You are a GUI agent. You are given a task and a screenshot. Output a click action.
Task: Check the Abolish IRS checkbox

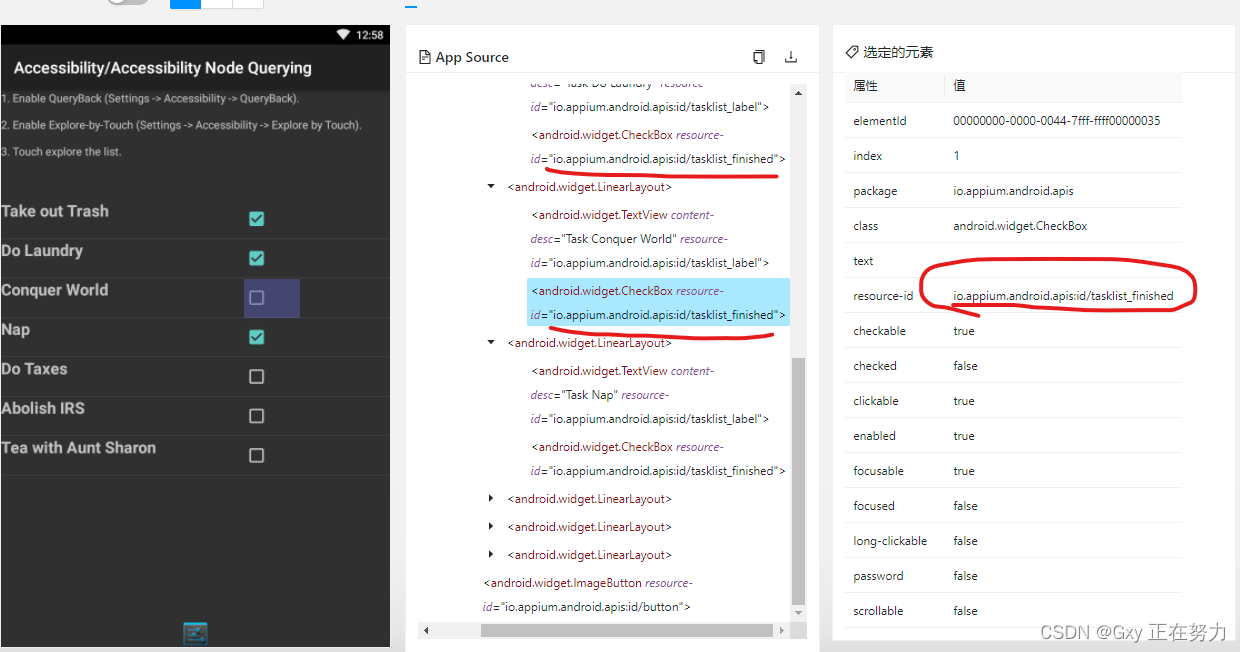point(256,416)
